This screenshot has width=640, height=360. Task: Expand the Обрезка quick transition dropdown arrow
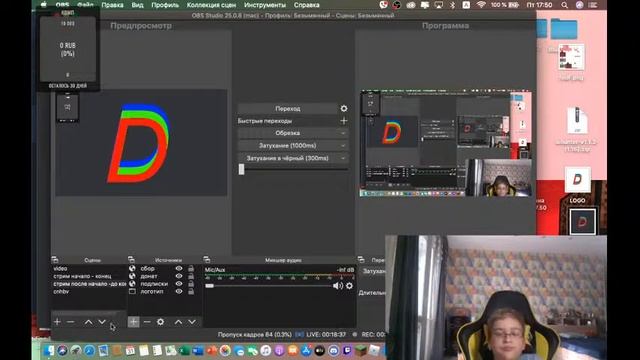[343, 133]
